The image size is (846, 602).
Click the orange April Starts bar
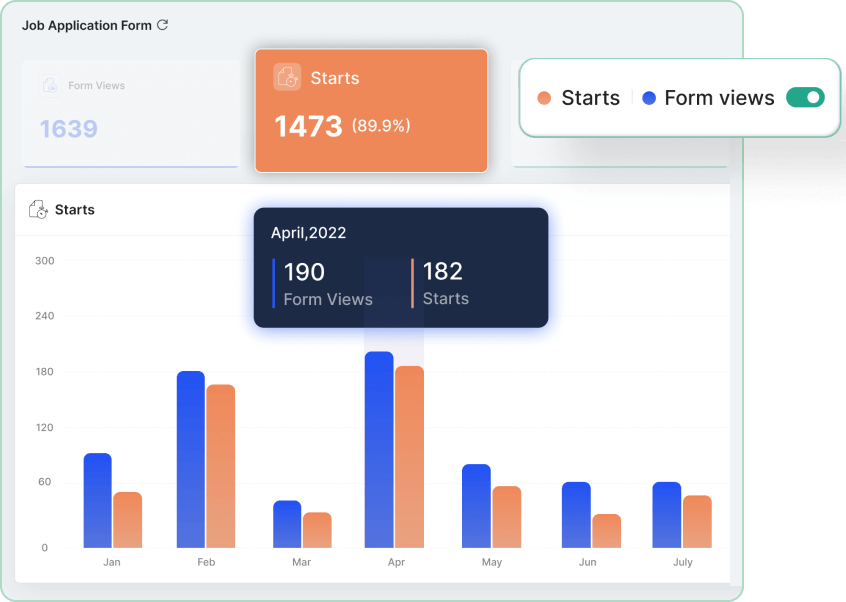[409, 457]
